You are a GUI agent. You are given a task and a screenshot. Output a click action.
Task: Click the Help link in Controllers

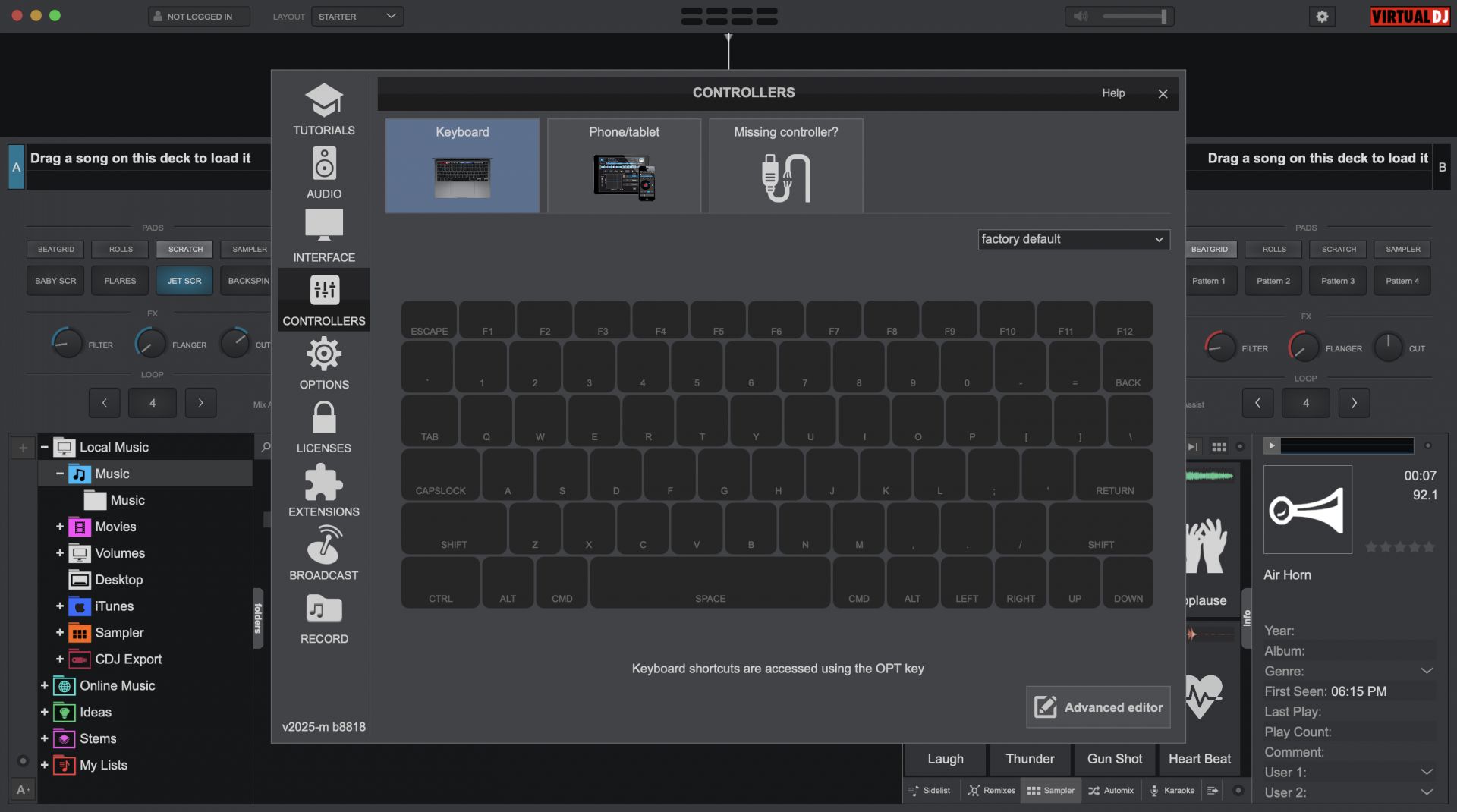click(1113, 93)
